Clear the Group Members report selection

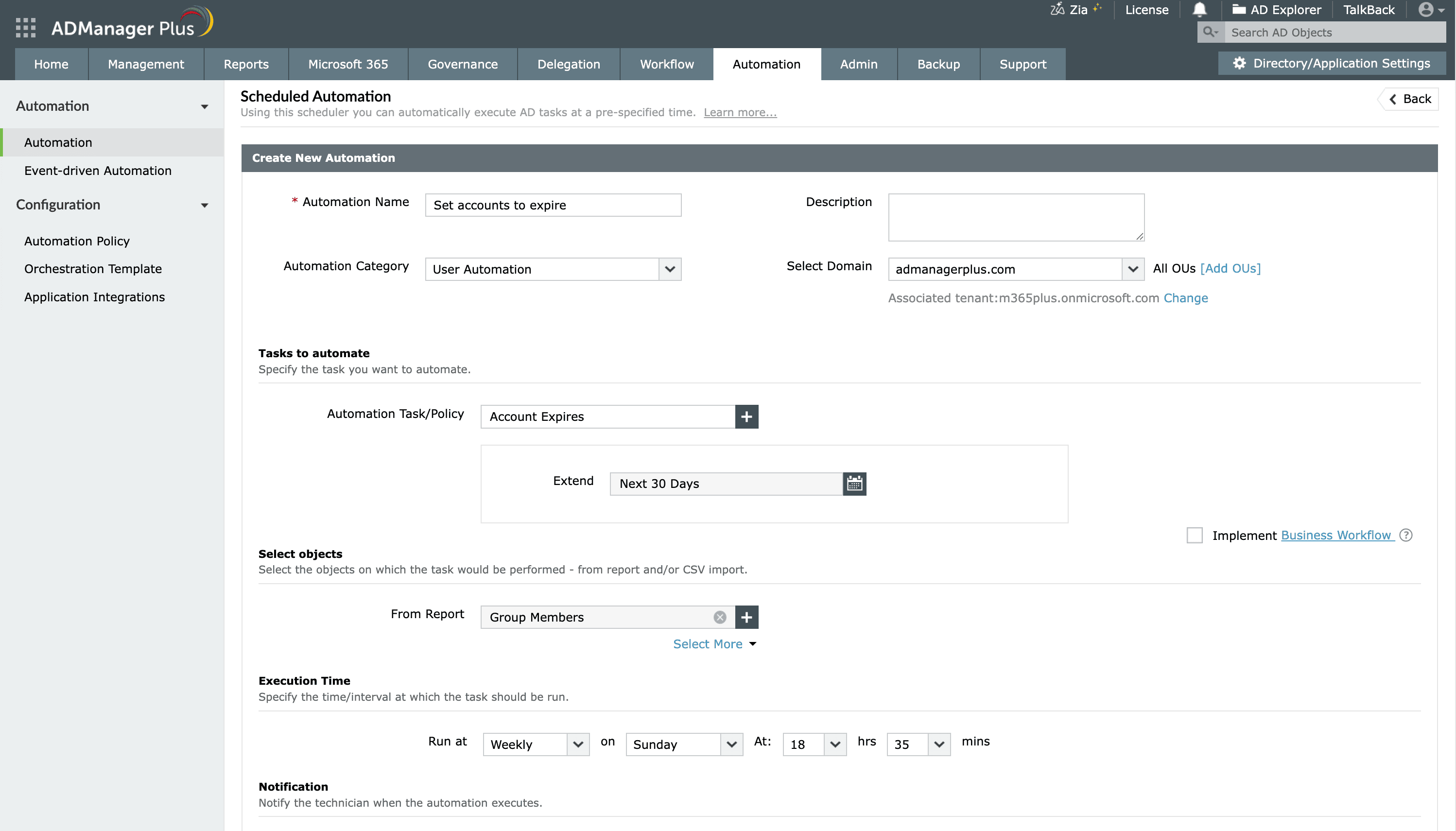(x=720, y=617)
